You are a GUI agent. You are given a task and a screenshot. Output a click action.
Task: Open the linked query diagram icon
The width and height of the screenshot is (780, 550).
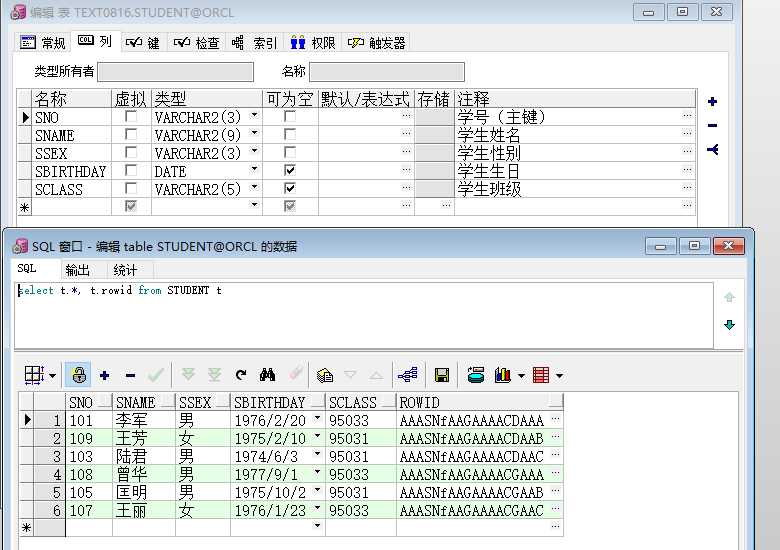point(408,374)
